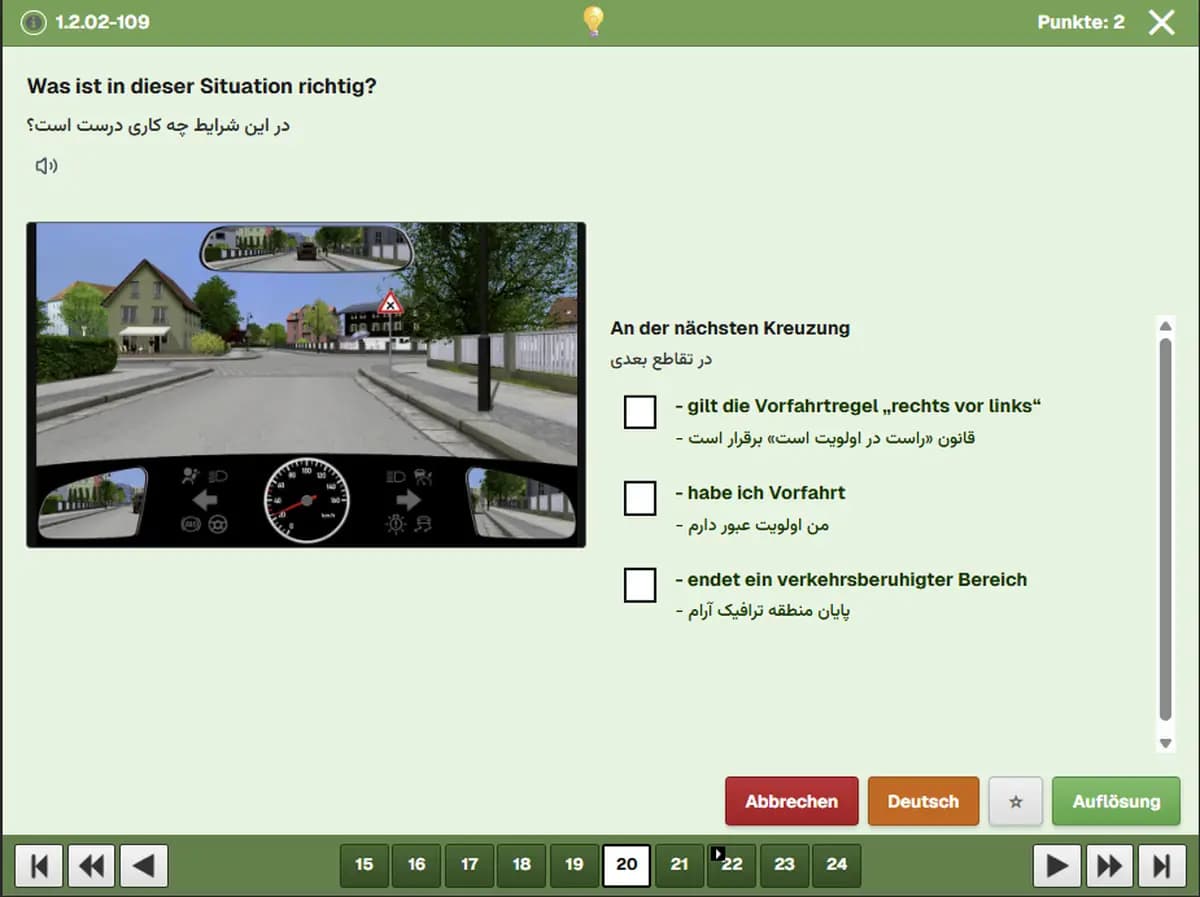This screenshot has height=897, width=1200.
Task: Mark question with the star button
Action: click(1016, 801)
